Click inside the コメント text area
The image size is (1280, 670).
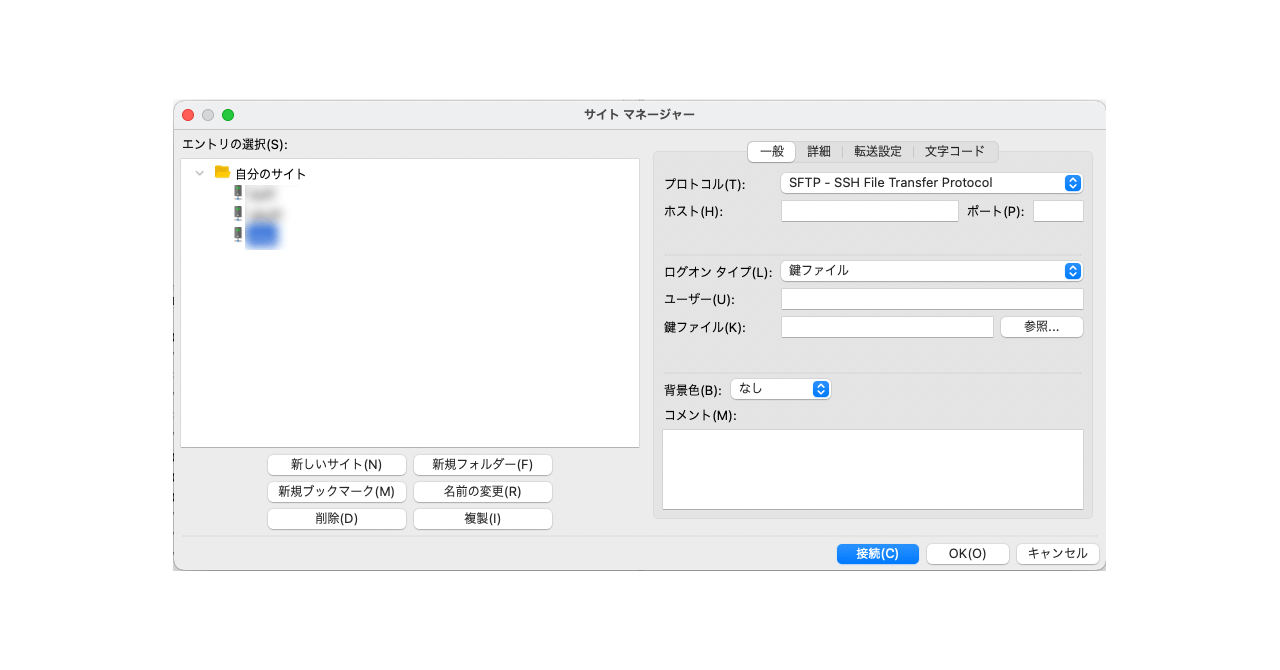pyautogui.click(x=872, y=469)
